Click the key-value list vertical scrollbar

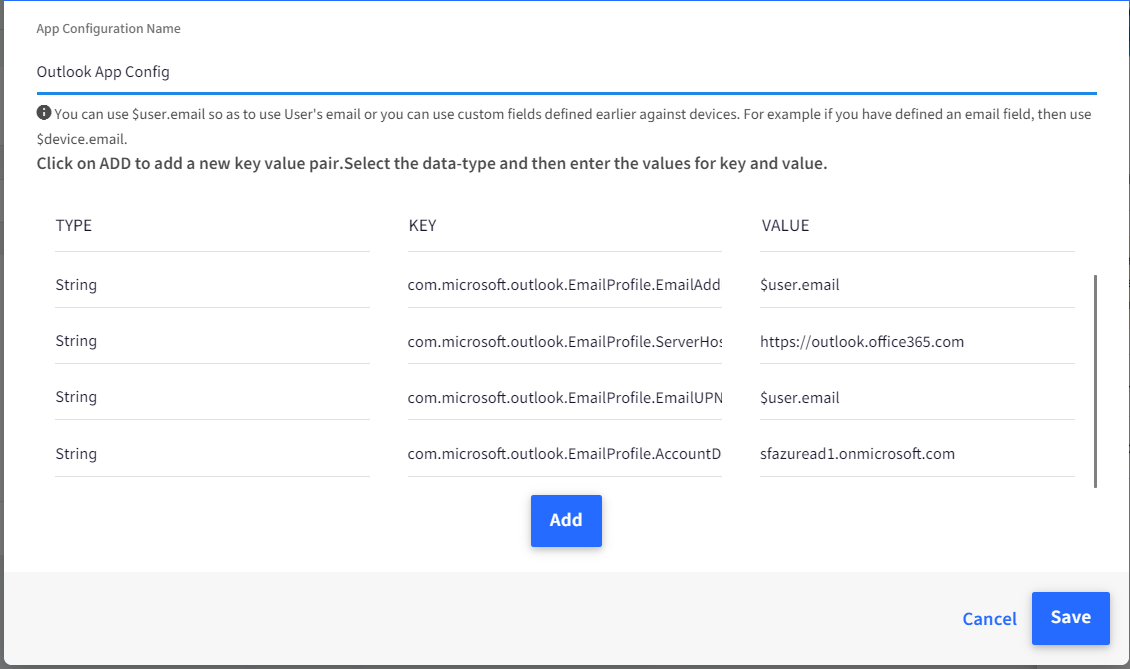tap(1095, 381)
